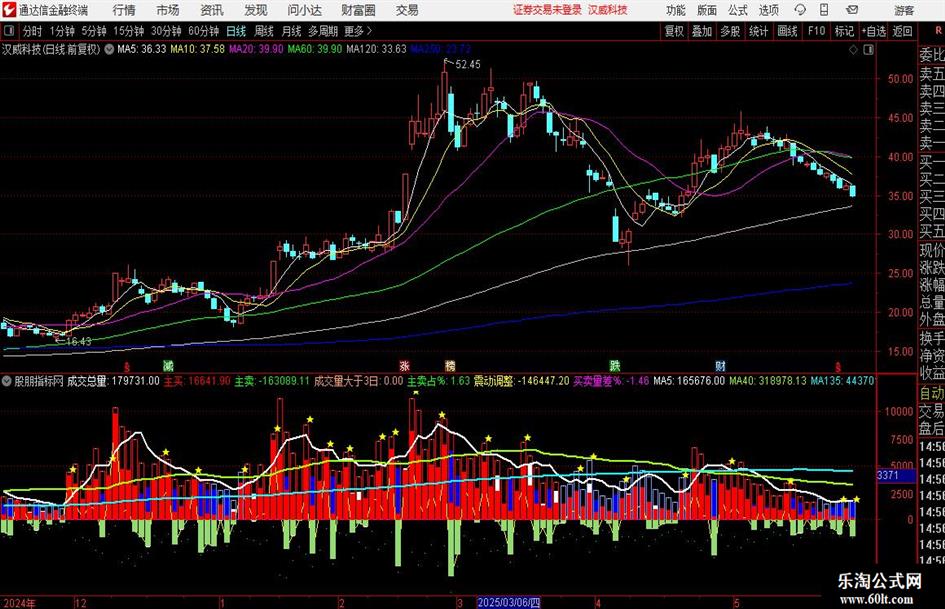Switch to 分时 period tab
The height and width of the screenshot is (609, 945).
pyautogui.click(x=32, y=31)
